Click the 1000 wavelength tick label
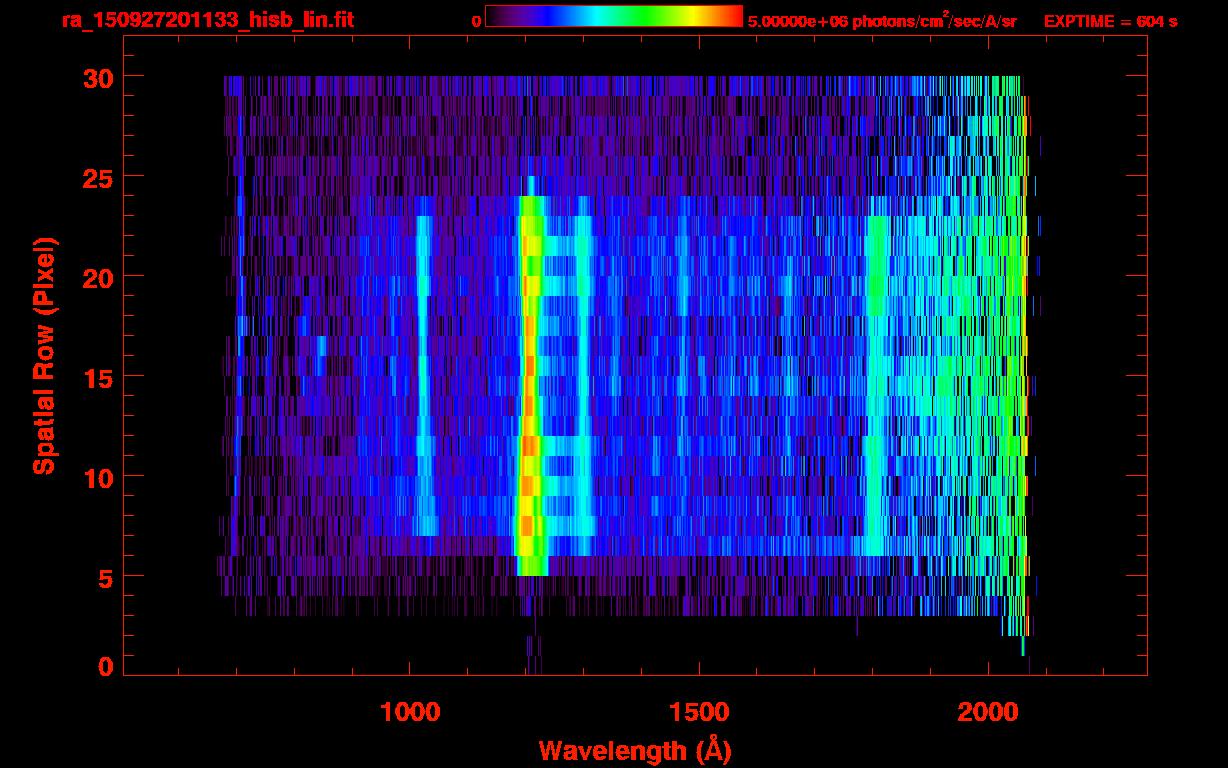Viewport: 1228px width, 768px height. 410,711
